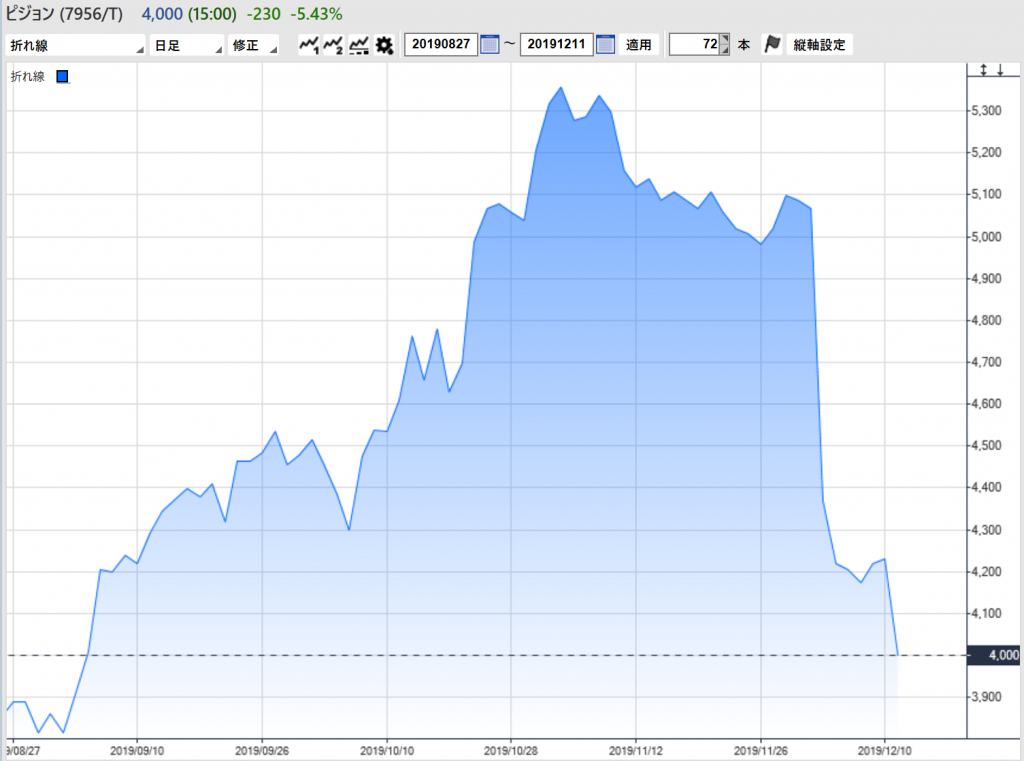The image size is (1024, 761).
Task: Click the ビジョン (7956/T) stock title
Action: point(62,14)
